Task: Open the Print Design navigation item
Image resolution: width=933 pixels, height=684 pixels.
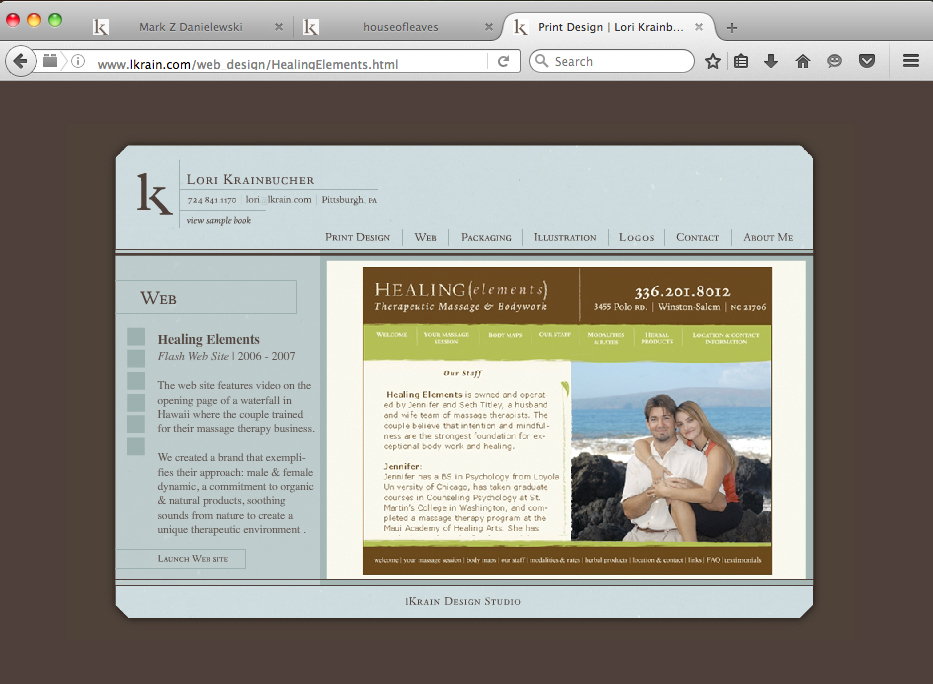Action: pyautogui.click(x=357, y=237)
